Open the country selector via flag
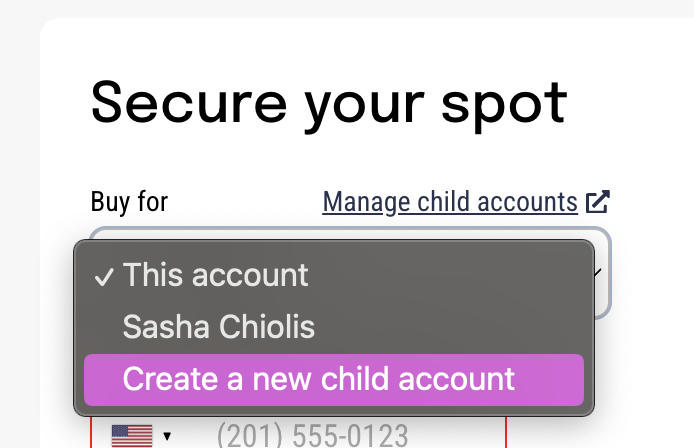This screenshot has height=448, width=694. 132,436
